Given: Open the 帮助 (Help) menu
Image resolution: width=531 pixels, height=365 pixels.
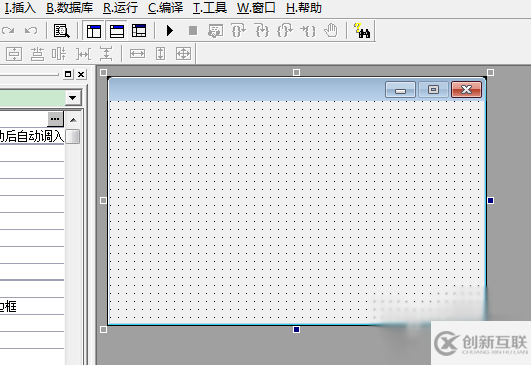Looking at the screenshot, I should [x=304, y=8].
